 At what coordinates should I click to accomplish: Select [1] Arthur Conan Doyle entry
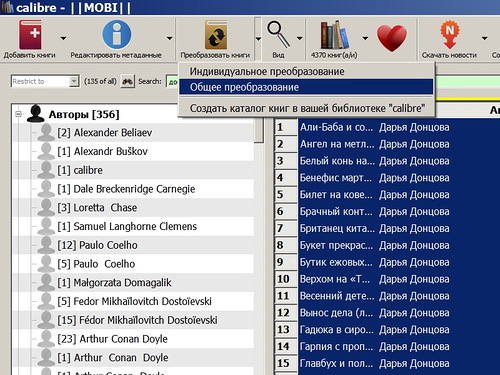point(113,357)
